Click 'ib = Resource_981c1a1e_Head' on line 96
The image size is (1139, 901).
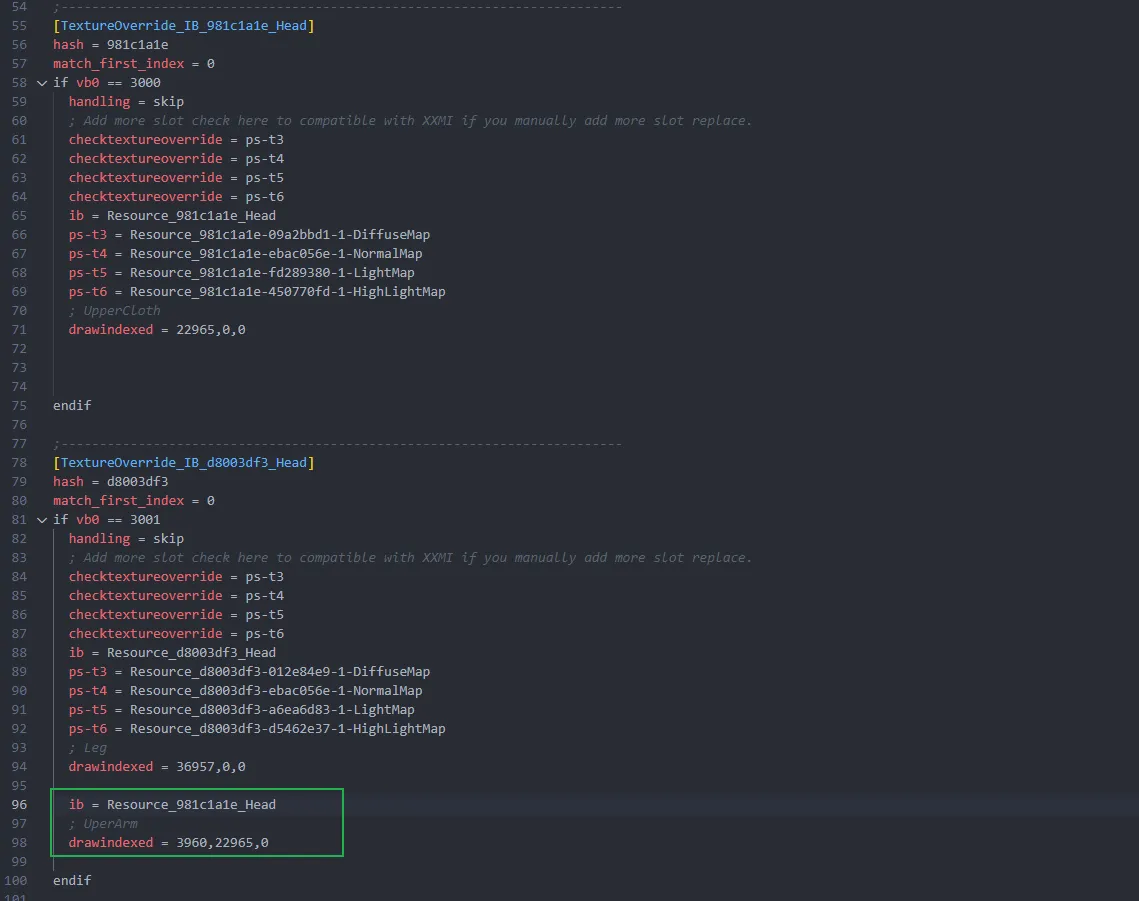click(172, 804)
